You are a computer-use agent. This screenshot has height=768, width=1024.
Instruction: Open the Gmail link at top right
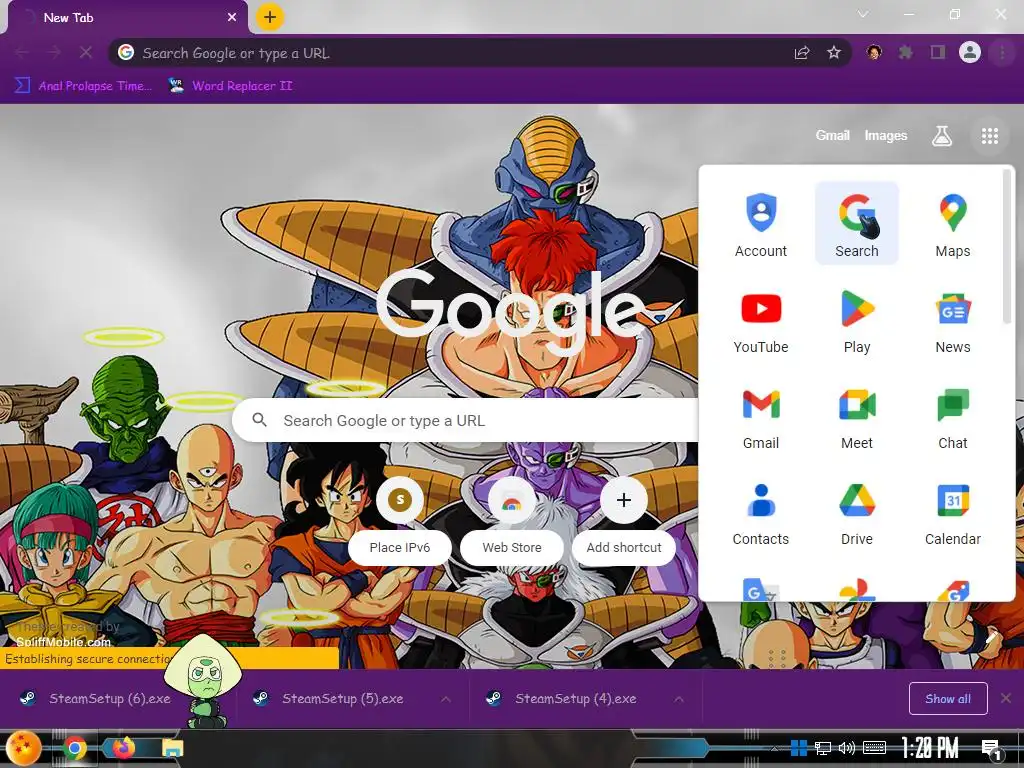click(x=832, y=136)
